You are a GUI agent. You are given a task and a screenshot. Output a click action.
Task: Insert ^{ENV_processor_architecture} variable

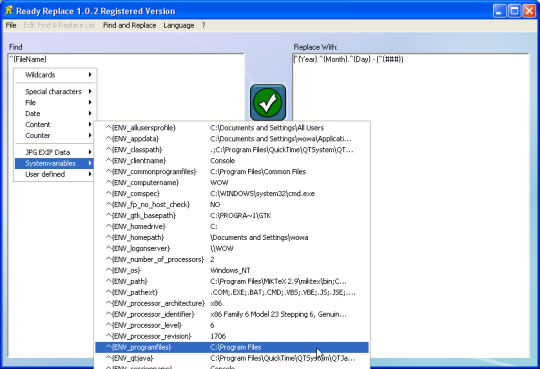[x=232, y=304]
